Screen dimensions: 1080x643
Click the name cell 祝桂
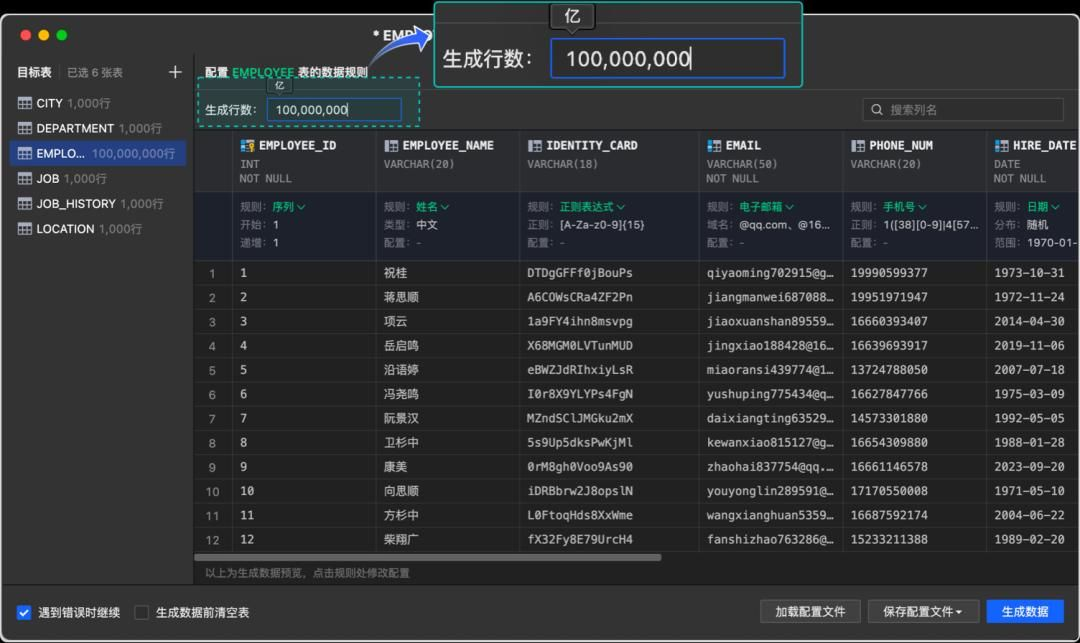click(x=395, y=273)
